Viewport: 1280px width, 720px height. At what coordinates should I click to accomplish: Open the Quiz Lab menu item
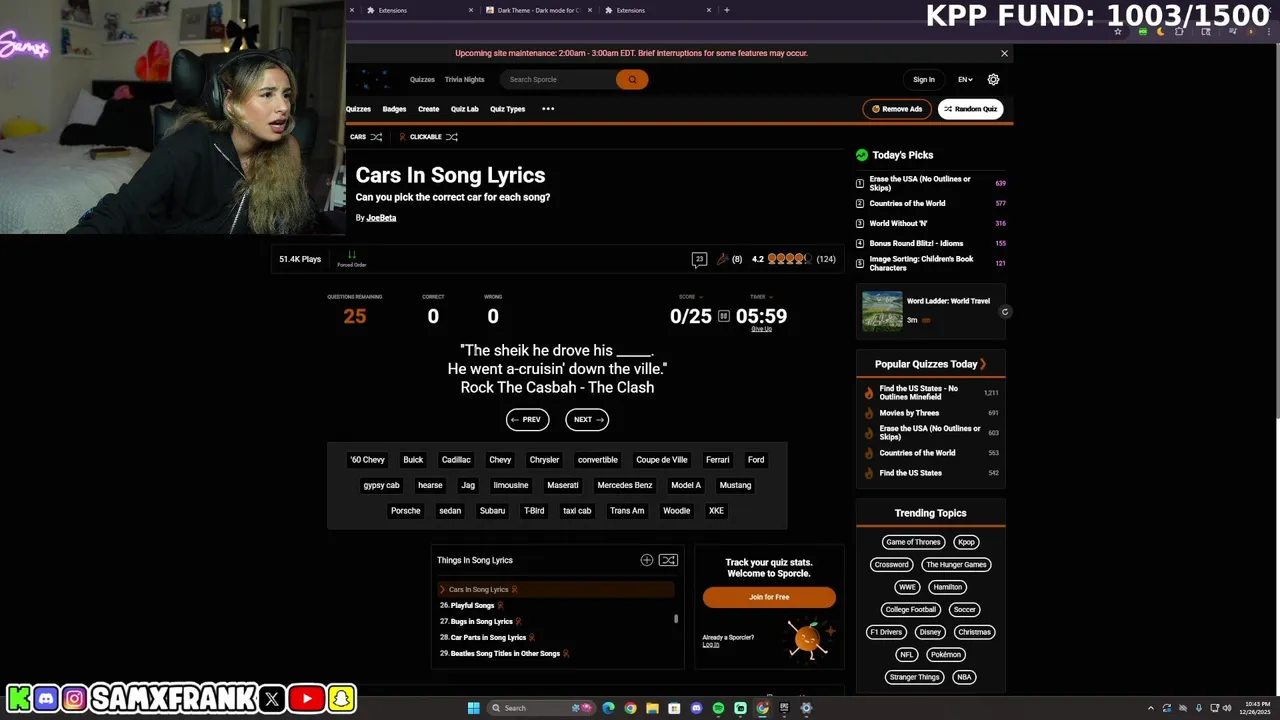464,109
